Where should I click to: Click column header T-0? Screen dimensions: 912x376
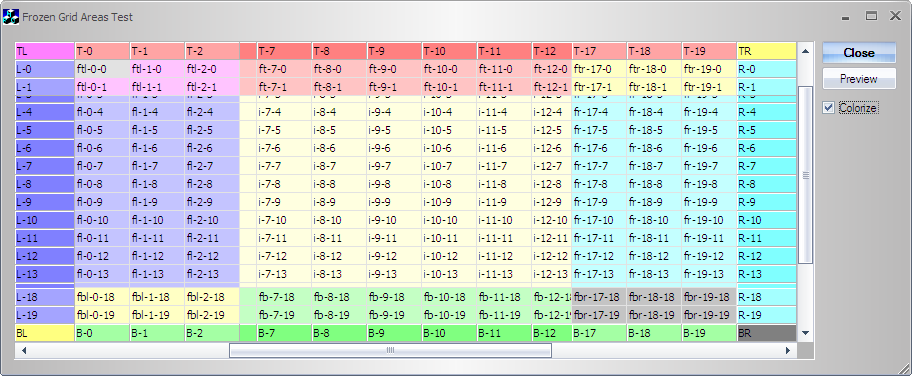click(x=102, y=51)
